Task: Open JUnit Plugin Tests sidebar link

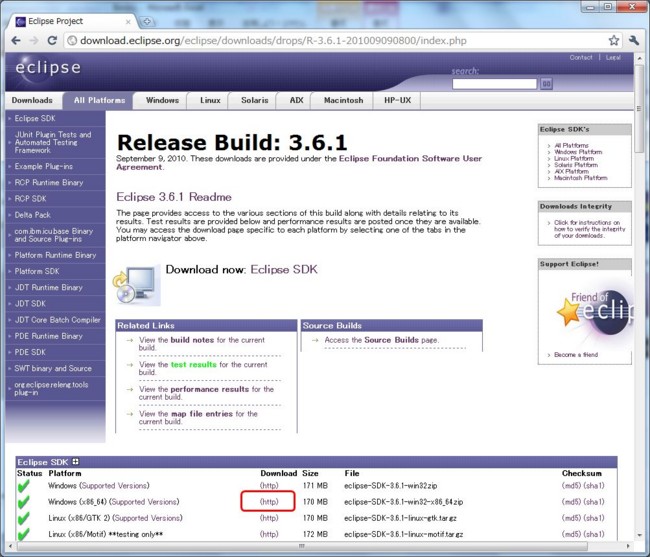Action: tap(53, 142)
